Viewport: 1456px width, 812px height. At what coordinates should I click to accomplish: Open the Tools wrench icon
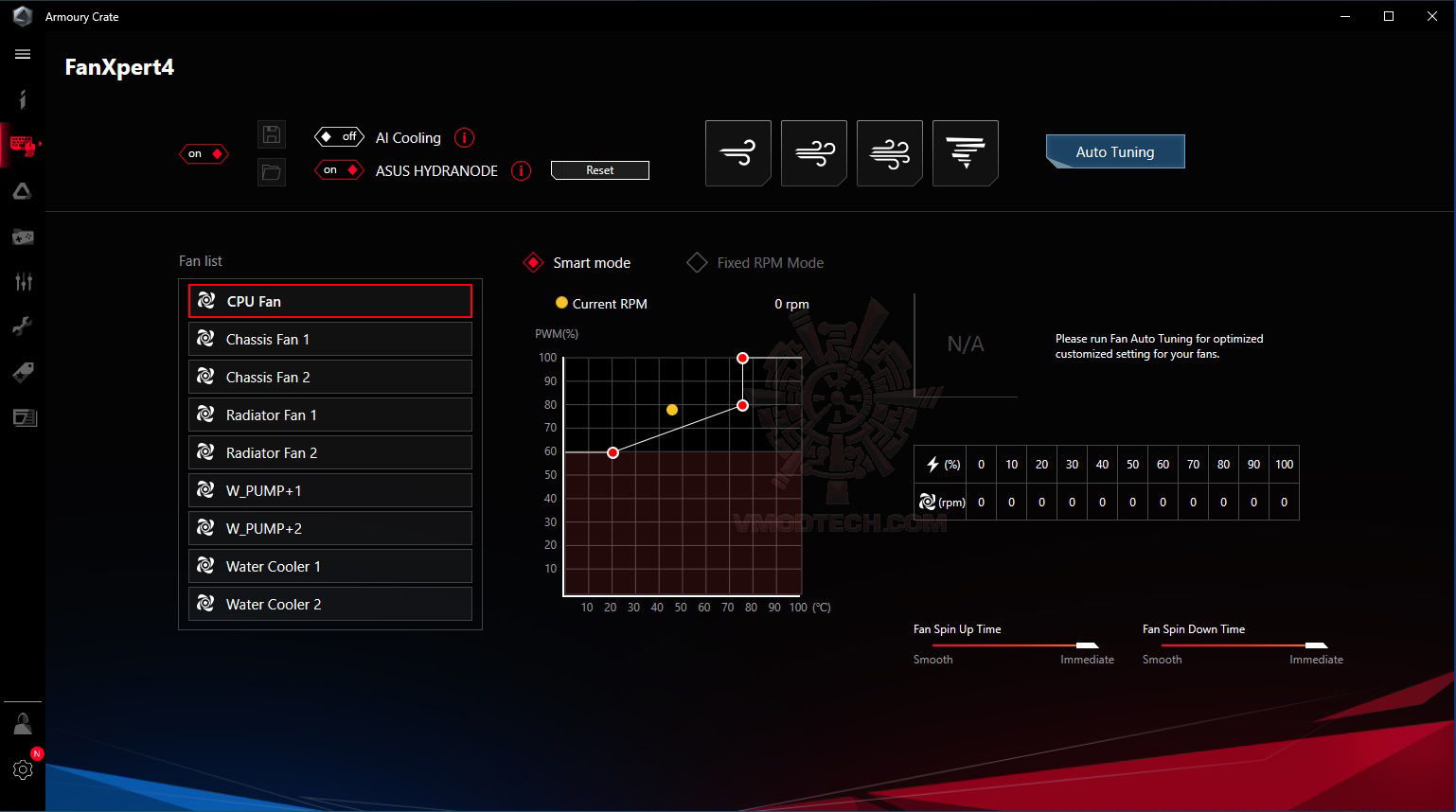tap(23, 327)
